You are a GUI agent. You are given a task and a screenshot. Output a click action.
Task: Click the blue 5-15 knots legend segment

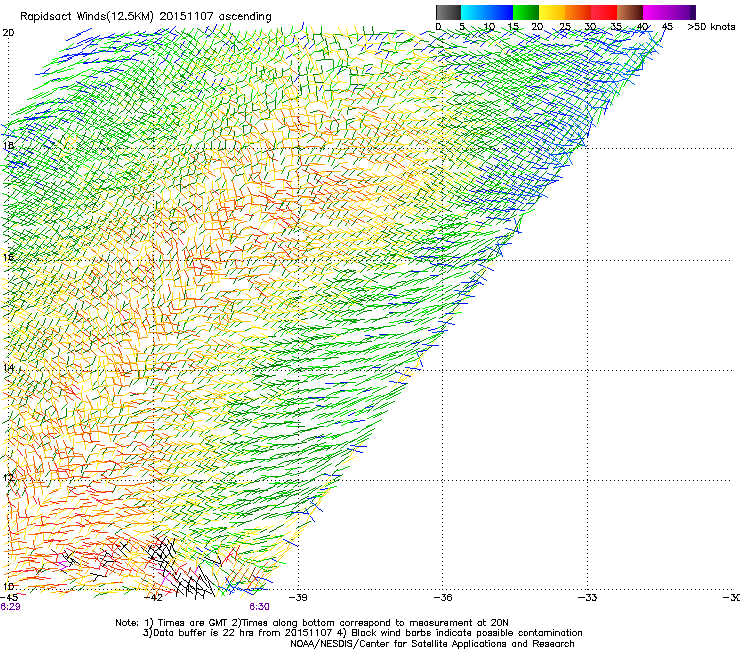tap(487, 12)
